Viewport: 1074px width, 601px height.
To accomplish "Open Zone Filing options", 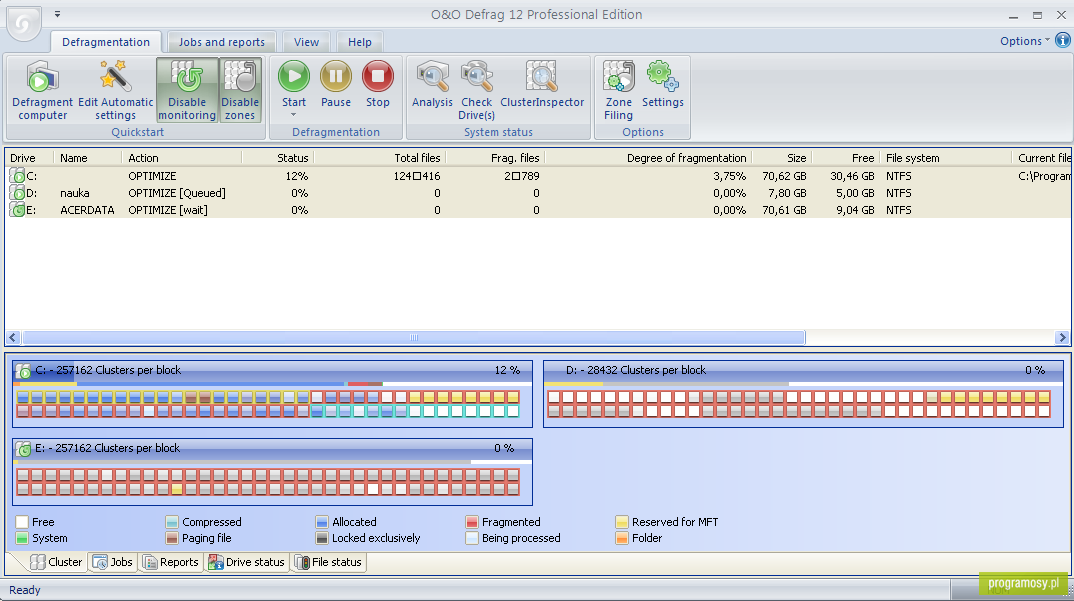I will 619,90.
